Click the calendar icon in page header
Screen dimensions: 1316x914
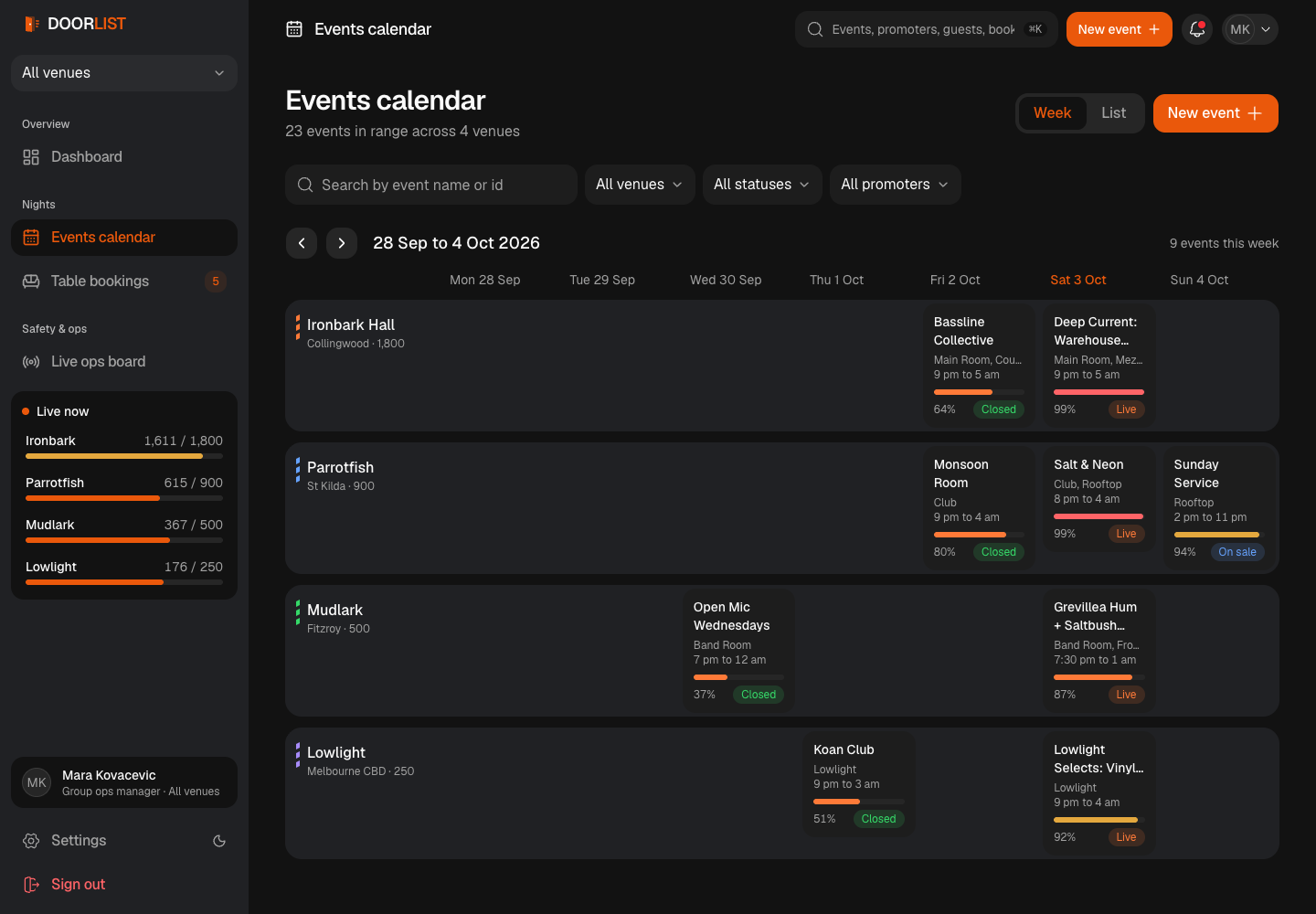pyautogui.click(x=294, y=29)
